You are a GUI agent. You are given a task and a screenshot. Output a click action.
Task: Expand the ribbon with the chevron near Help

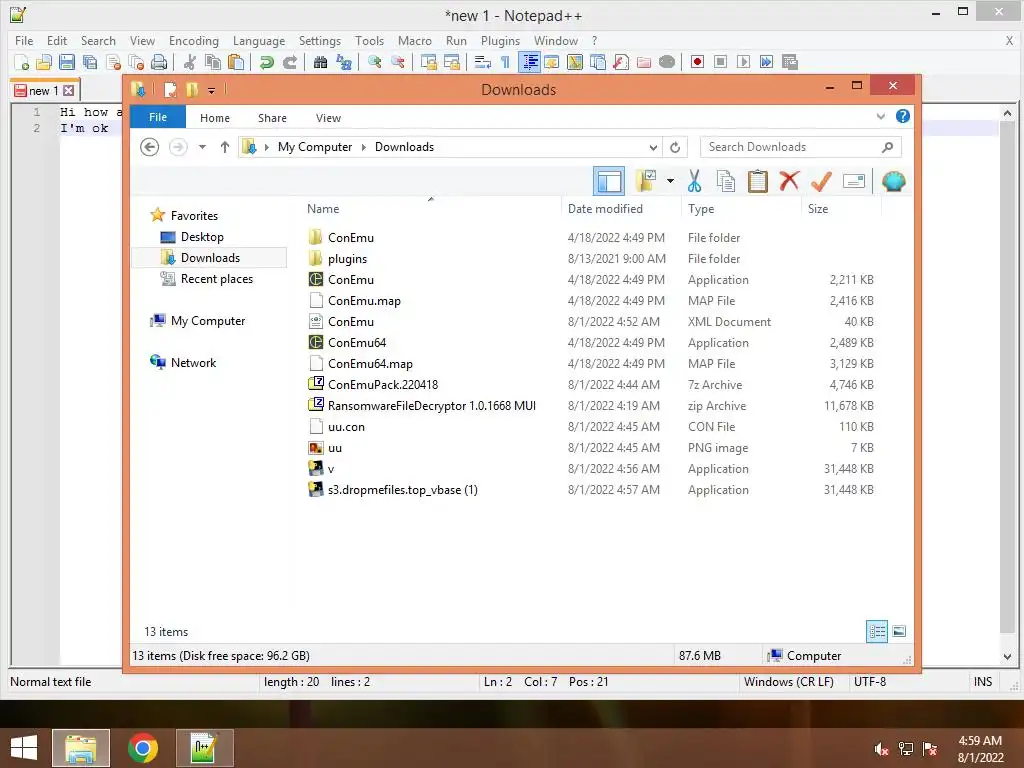(x=880, y=116)
